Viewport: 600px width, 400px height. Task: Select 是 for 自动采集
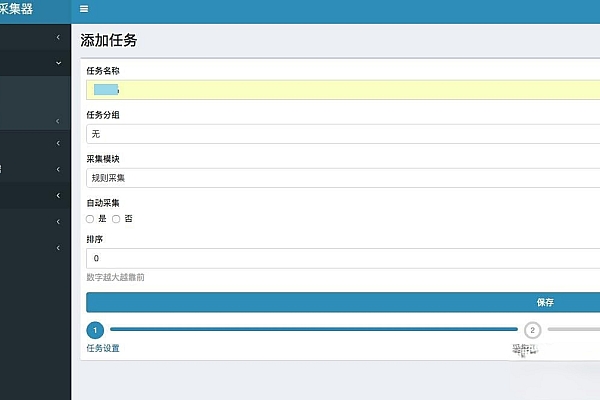pyautogui.click(x=90, y=219)
